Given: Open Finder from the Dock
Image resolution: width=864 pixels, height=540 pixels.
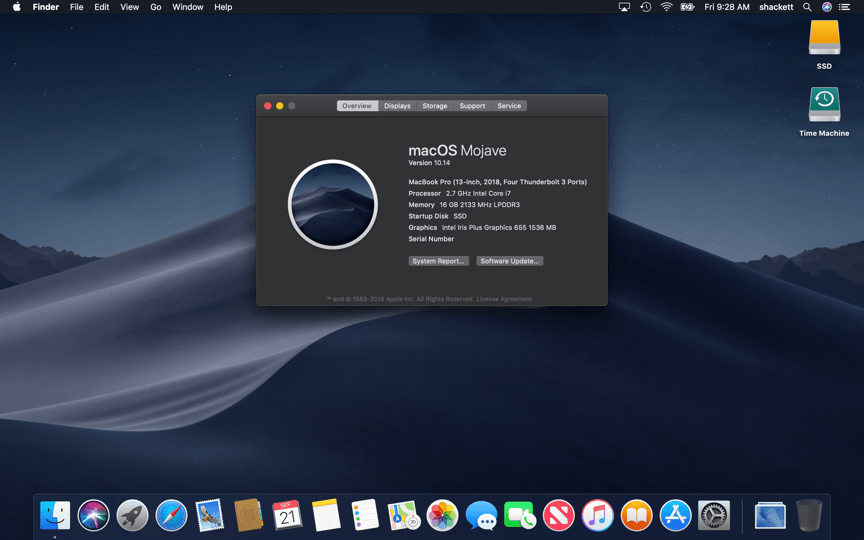Looking at the screenshot, I should point(55,515).
